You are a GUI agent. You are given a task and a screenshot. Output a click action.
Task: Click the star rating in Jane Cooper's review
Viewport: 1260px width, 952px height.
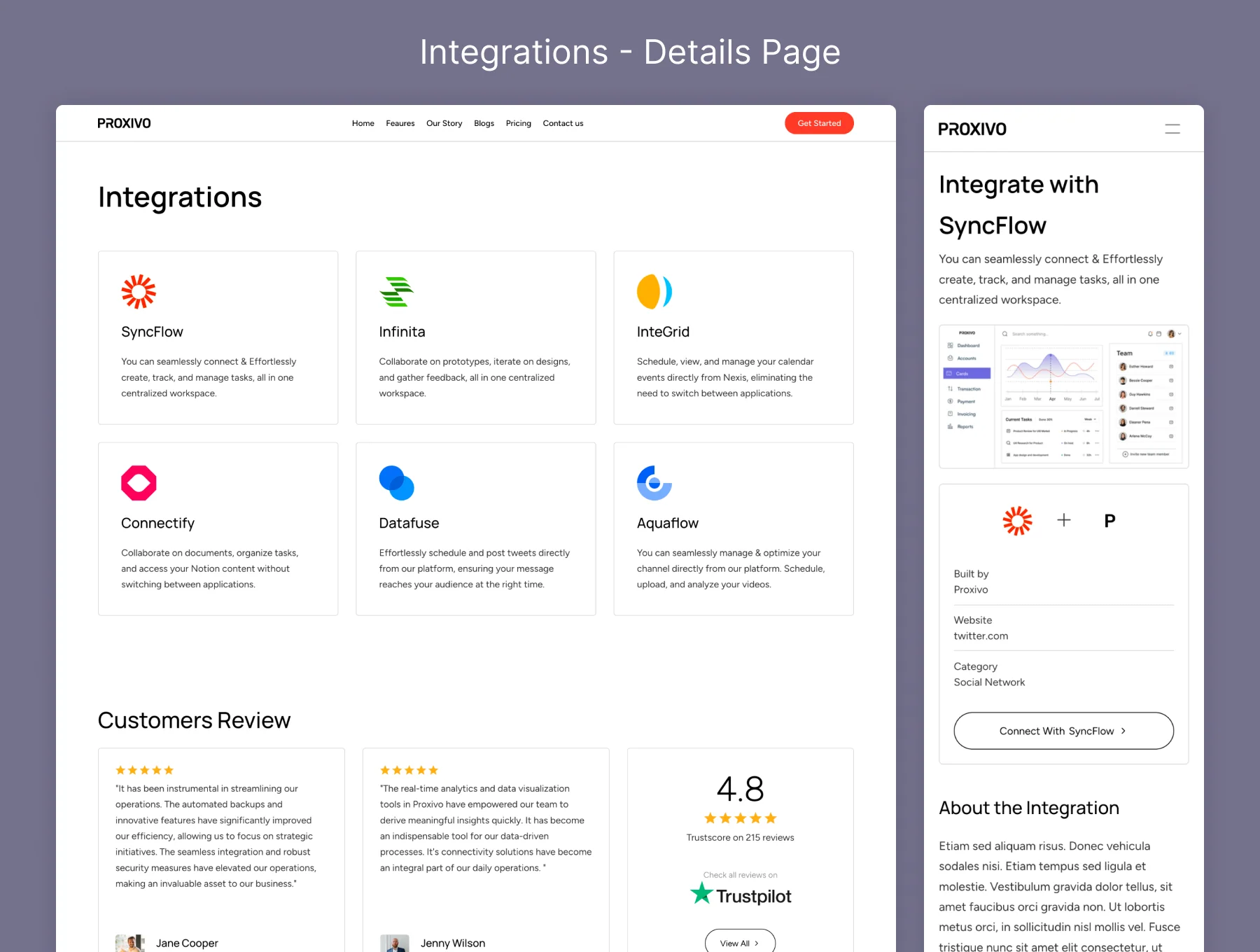[144, 770]
